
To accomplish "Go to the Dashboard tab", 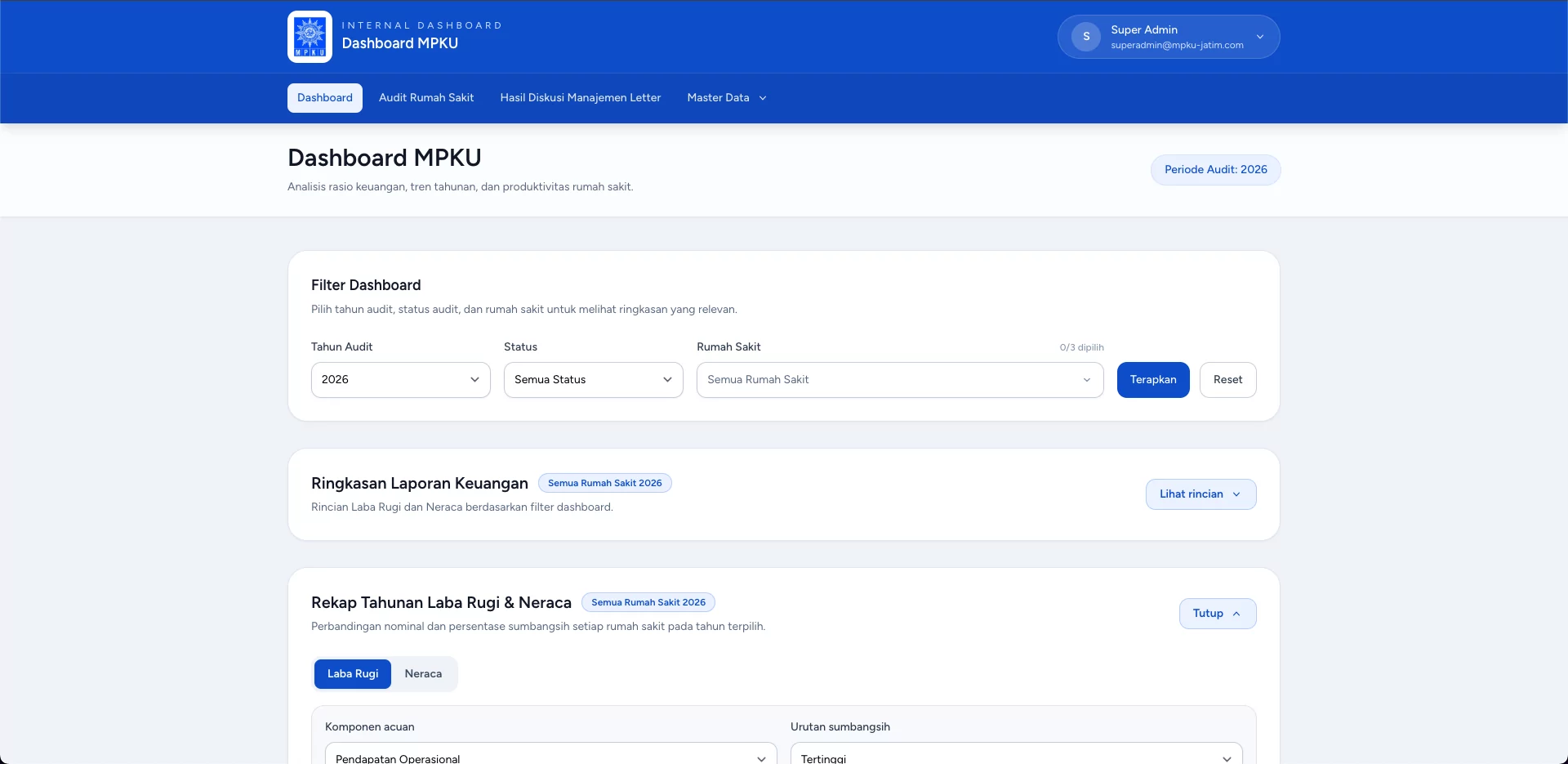I will [x=325, y=98].
